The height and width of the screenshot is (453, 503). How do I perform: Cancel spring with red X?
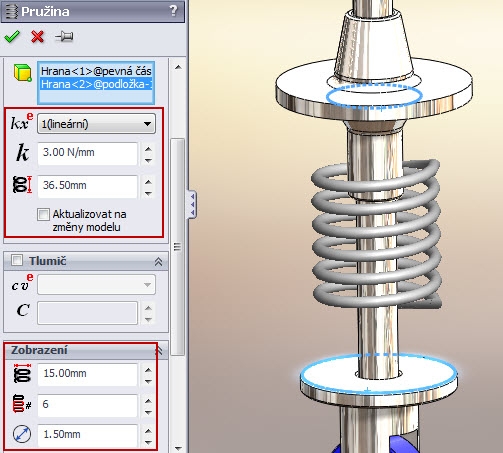tap(37, 36)
